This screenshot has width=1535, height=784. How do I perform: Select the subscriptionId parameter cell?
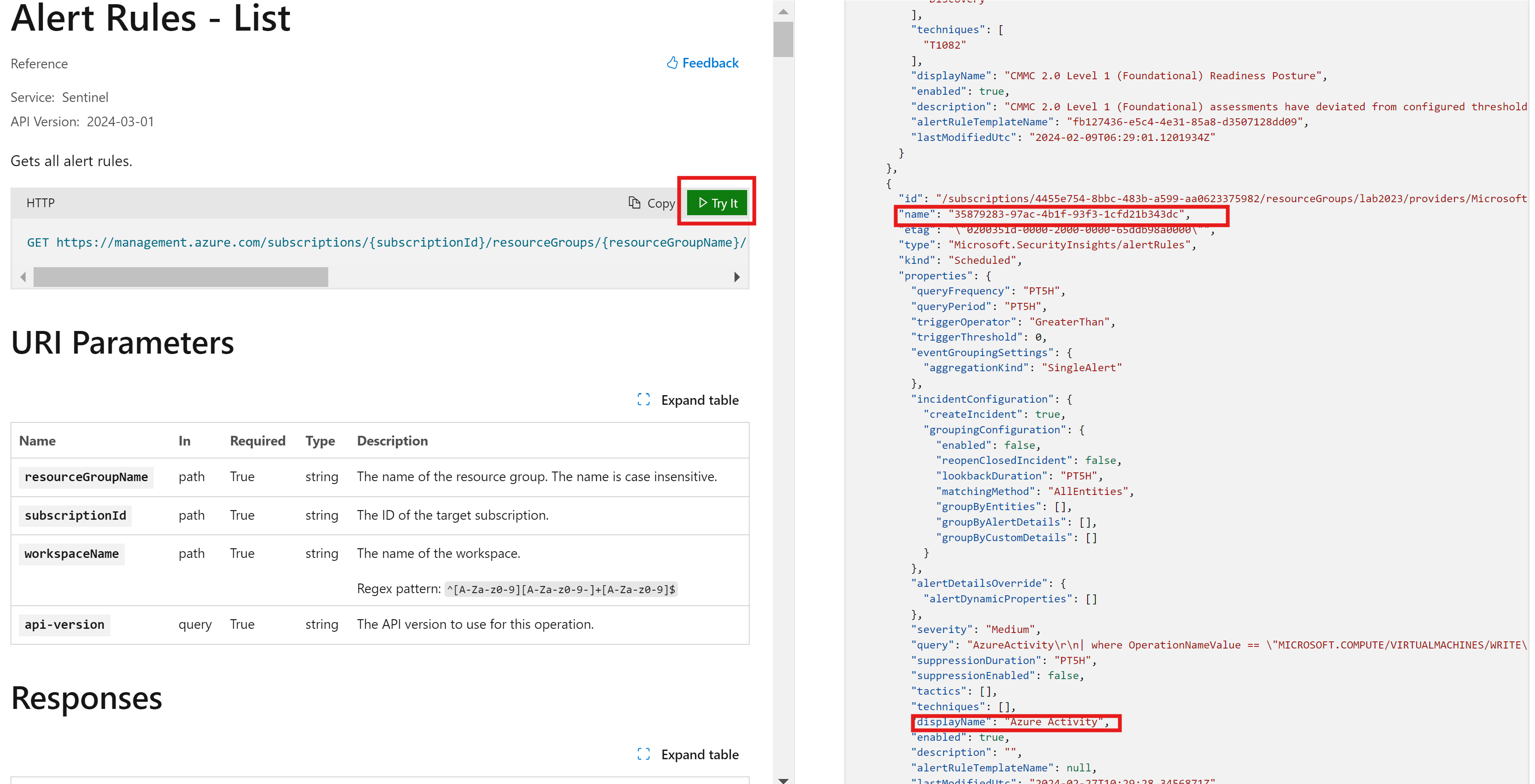click(x=75, y=516)
